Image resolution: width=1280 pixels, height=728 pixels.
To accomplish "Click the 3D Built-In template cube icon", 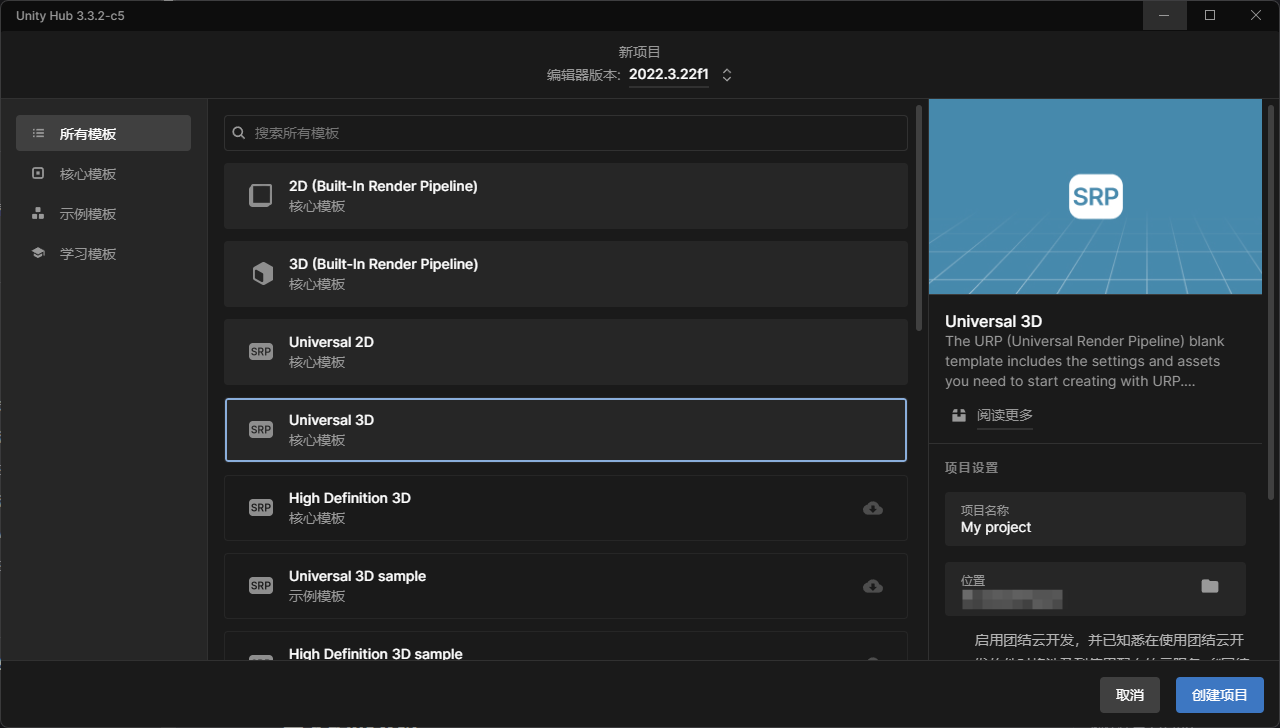I will (262, 274).
